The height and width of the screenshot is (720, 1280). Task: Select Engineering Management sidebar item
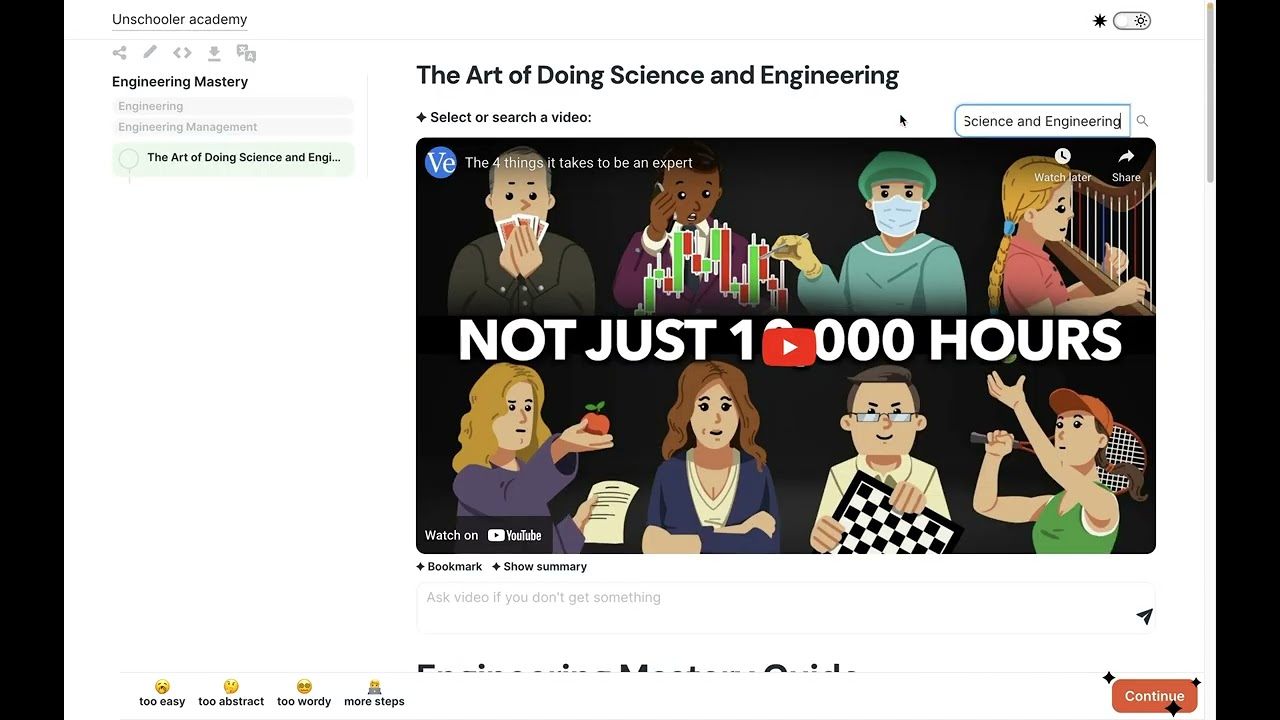pos(233,127)
